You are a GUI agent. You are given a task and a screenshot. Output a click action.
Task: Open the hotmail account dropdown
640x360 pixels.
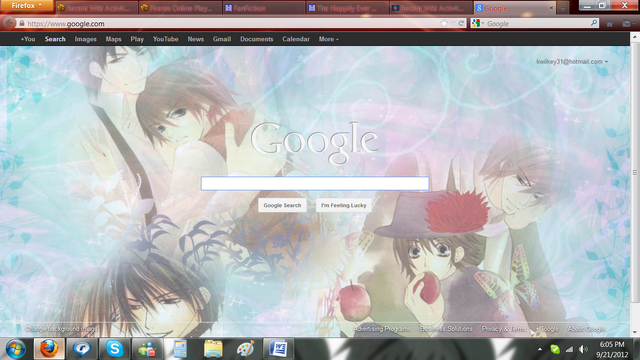click(572, 62)
